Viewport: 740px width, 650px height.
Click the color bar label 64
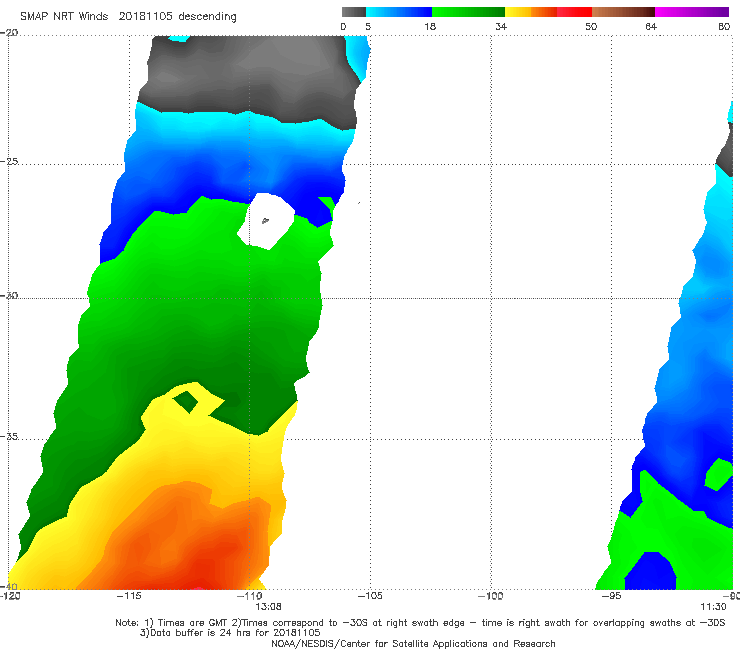pyautogui.click(x=651, y=26)
